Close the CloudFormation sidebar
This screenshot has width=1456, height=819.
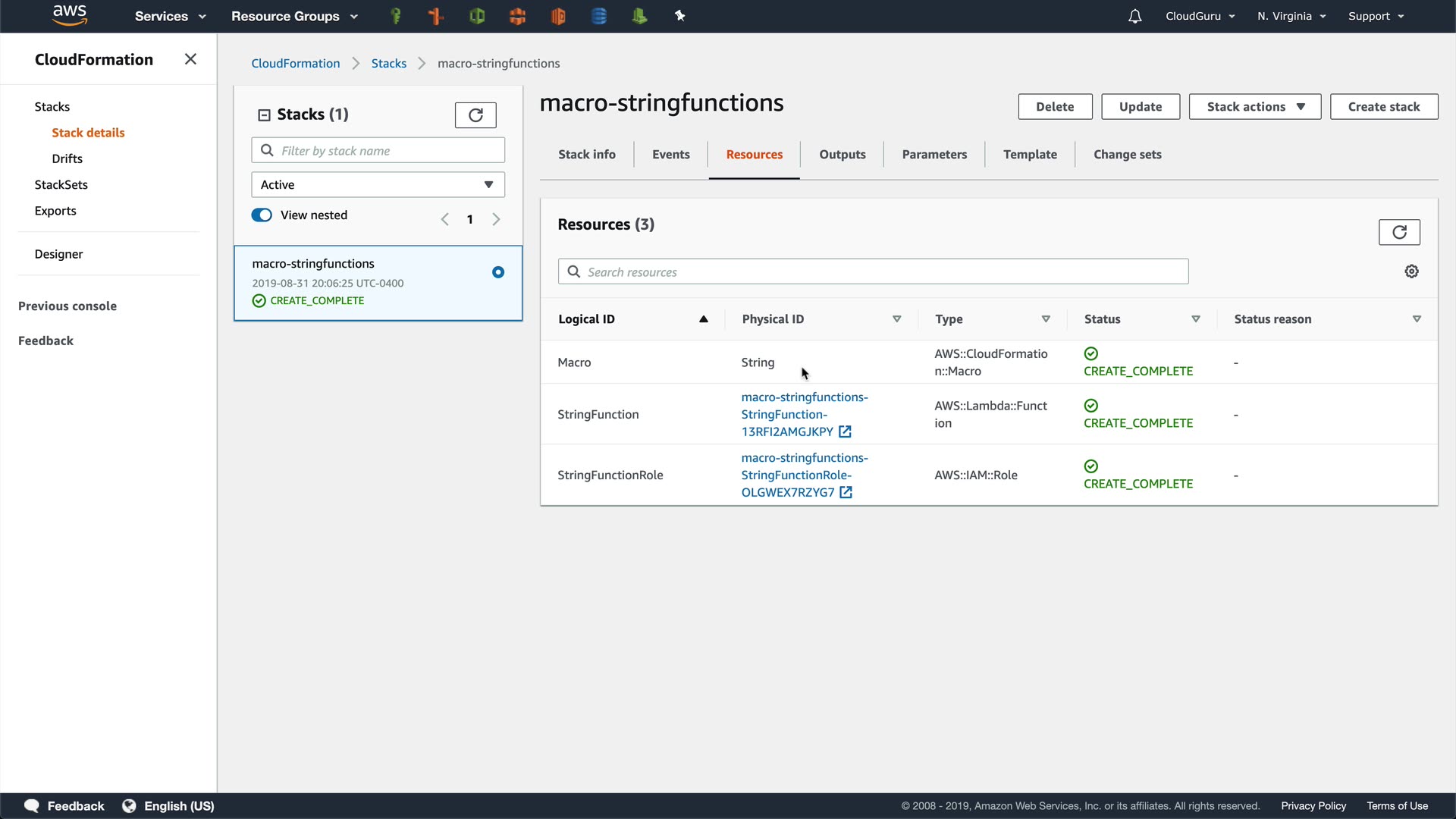pos(190,59)
